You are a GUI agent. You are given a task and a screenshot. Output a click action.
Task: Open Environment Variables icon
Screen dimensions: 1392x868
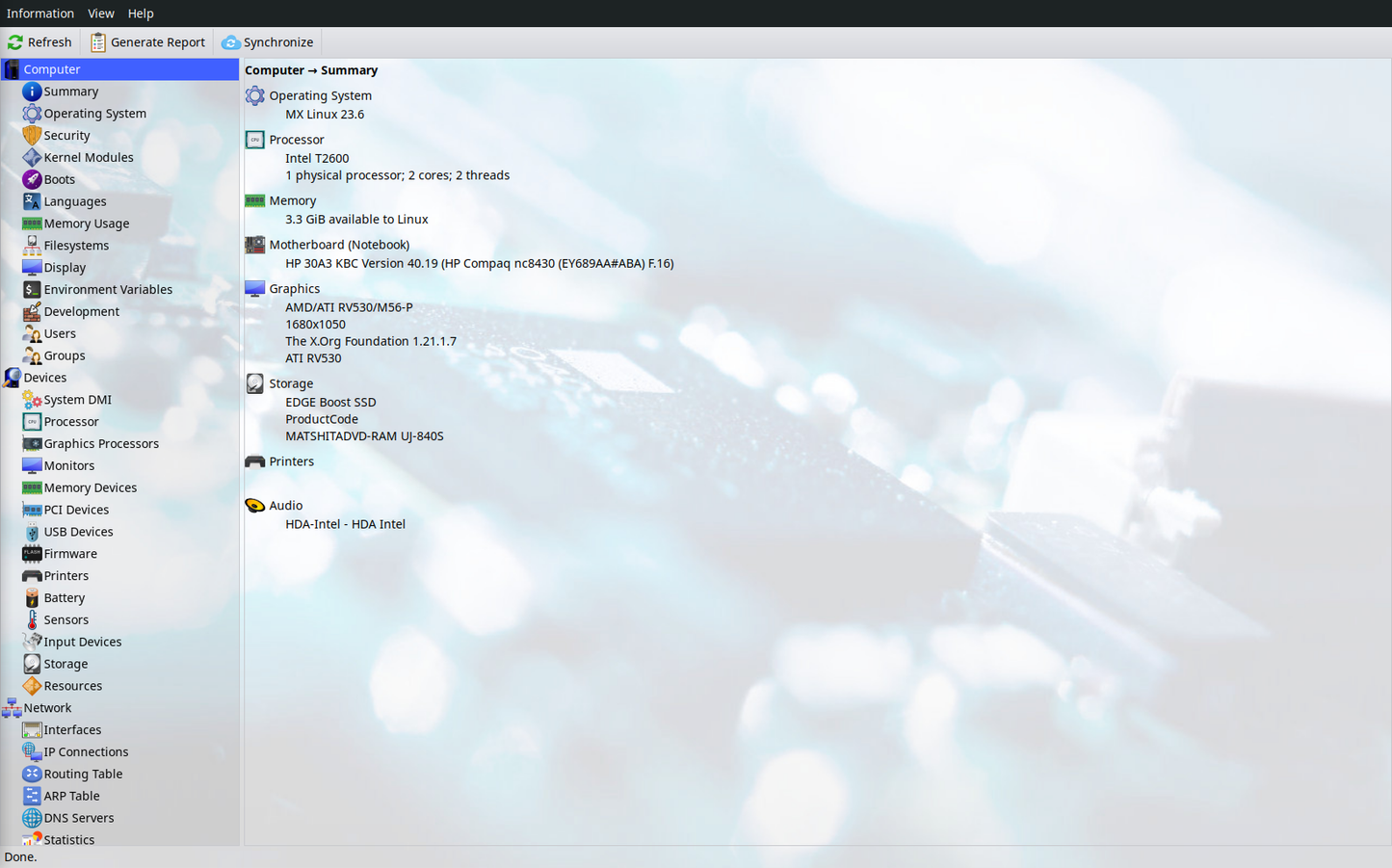[32, 290]
